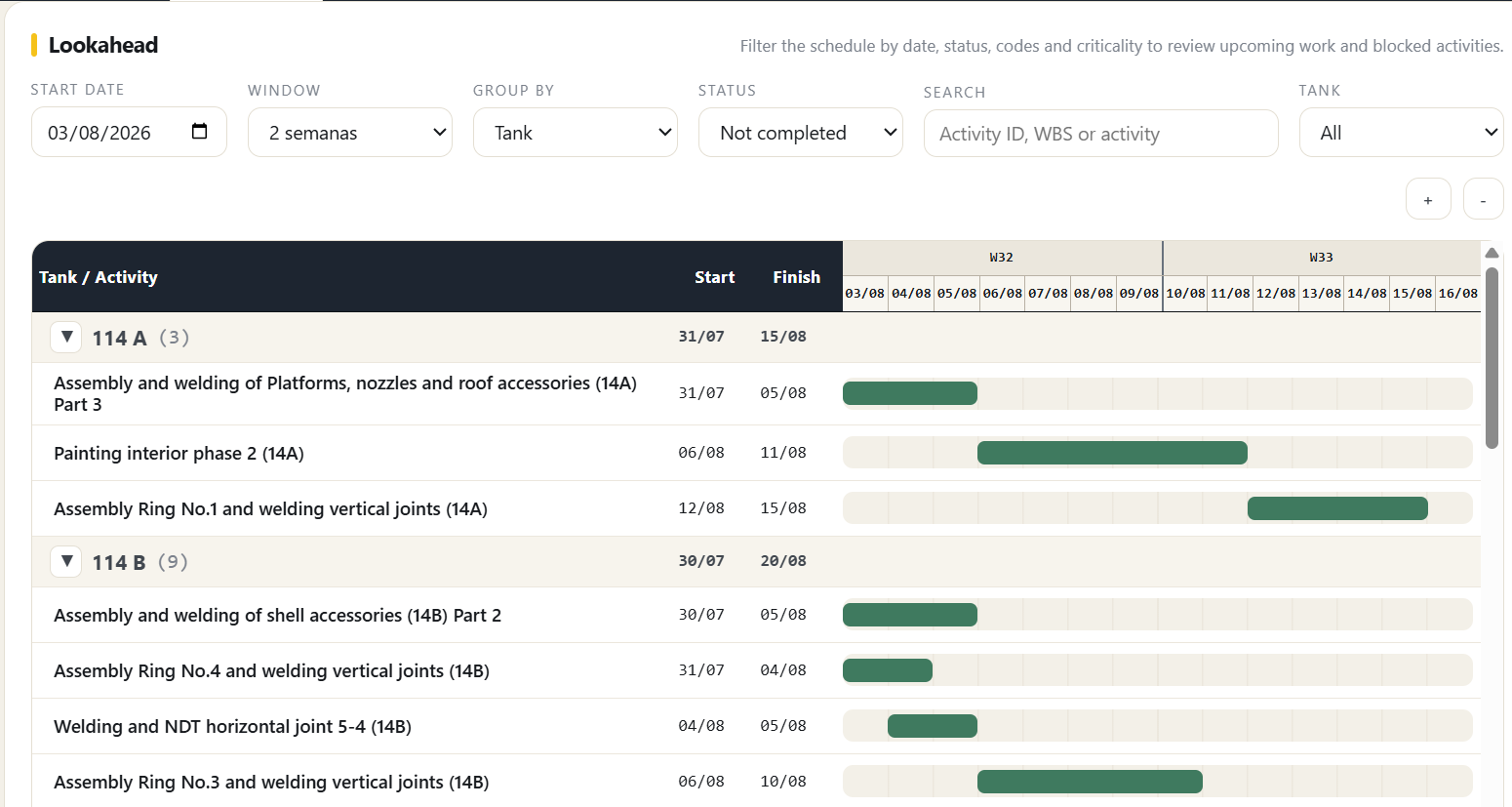The width and height of the screenshot is (1512, 807).
Task: Click the Gantt bar for Assembly Ring No.3 (14B)
Action: (1090, 782)
